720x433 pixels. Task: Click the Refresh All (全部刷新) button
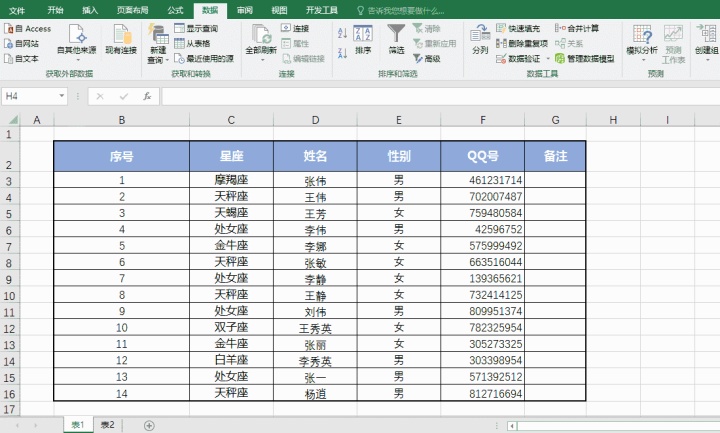tap(261, 43)
